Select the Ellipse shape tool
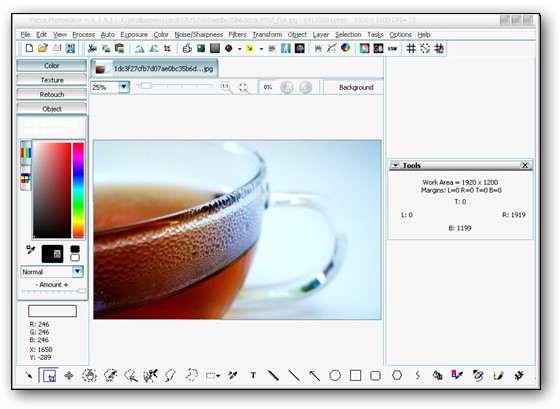This screenshot has height=409, width=560. coord(335,375)
